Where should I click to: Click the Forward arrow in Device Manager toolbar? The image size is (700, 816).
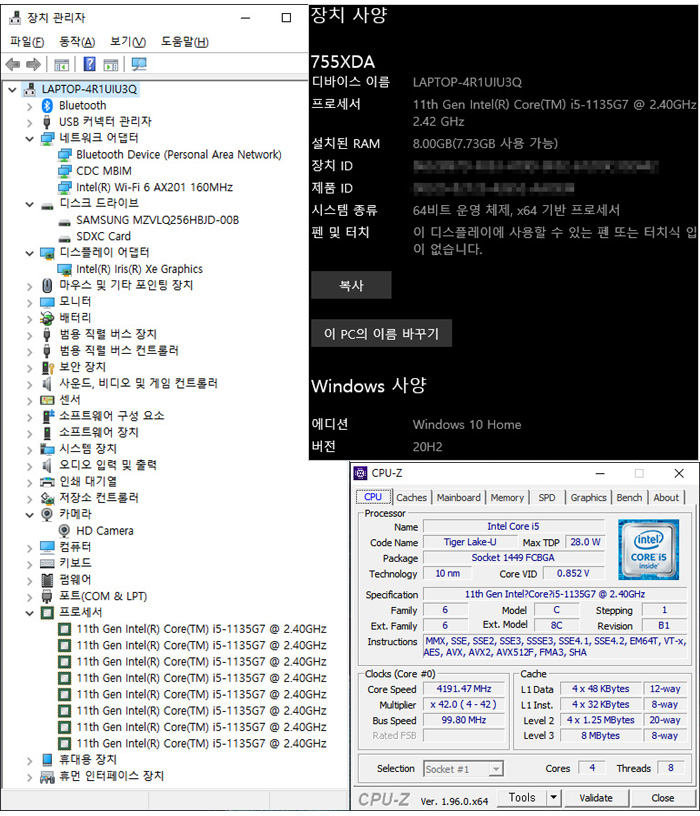point(33,65)
